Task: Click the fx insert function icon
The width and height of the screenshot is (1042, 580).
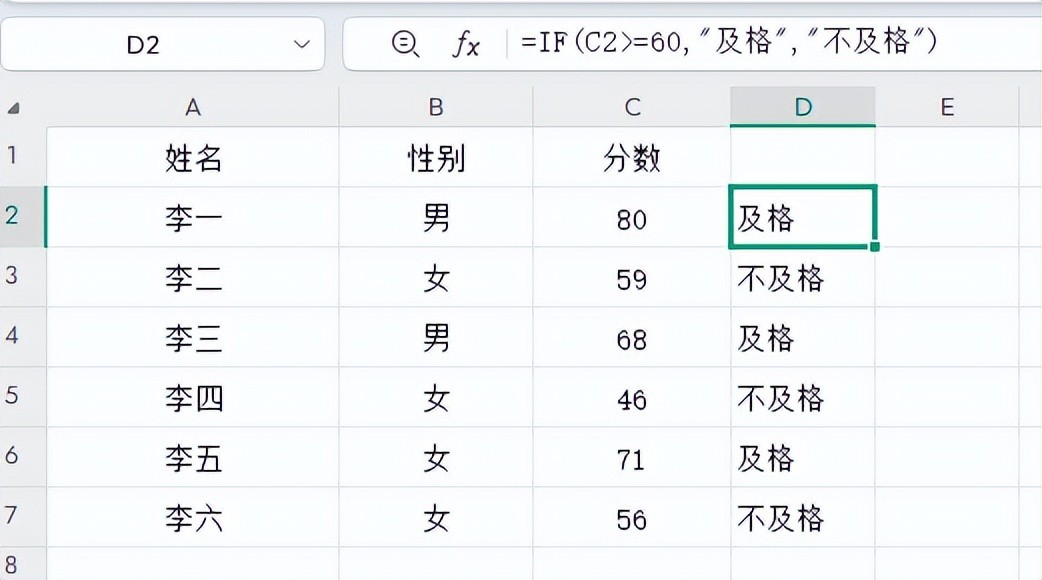Action: (466, 44)
